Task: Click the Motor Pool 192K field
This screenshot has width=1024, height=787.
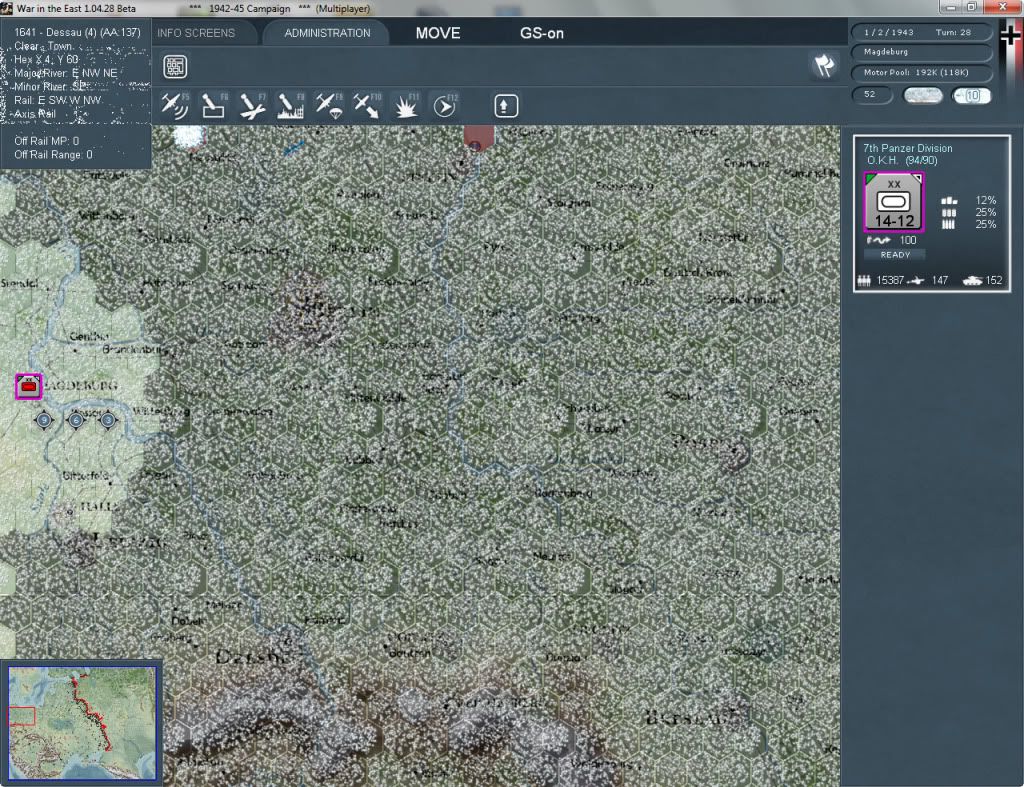Action: (921, 72)
